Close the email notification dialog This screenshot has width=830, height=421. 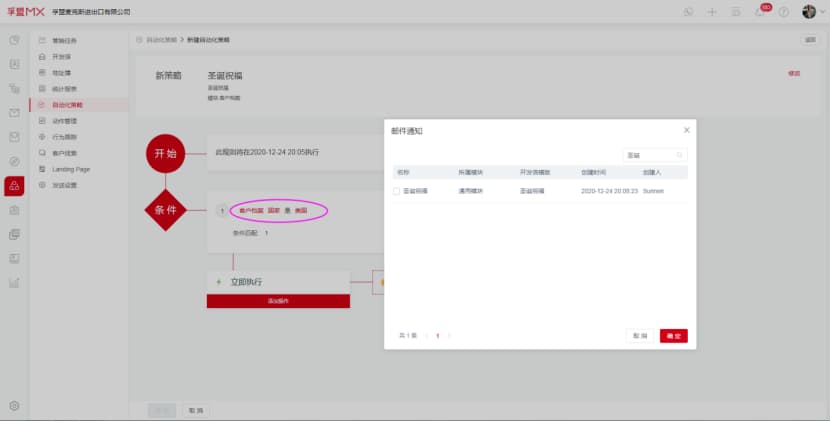coord(686,130)
